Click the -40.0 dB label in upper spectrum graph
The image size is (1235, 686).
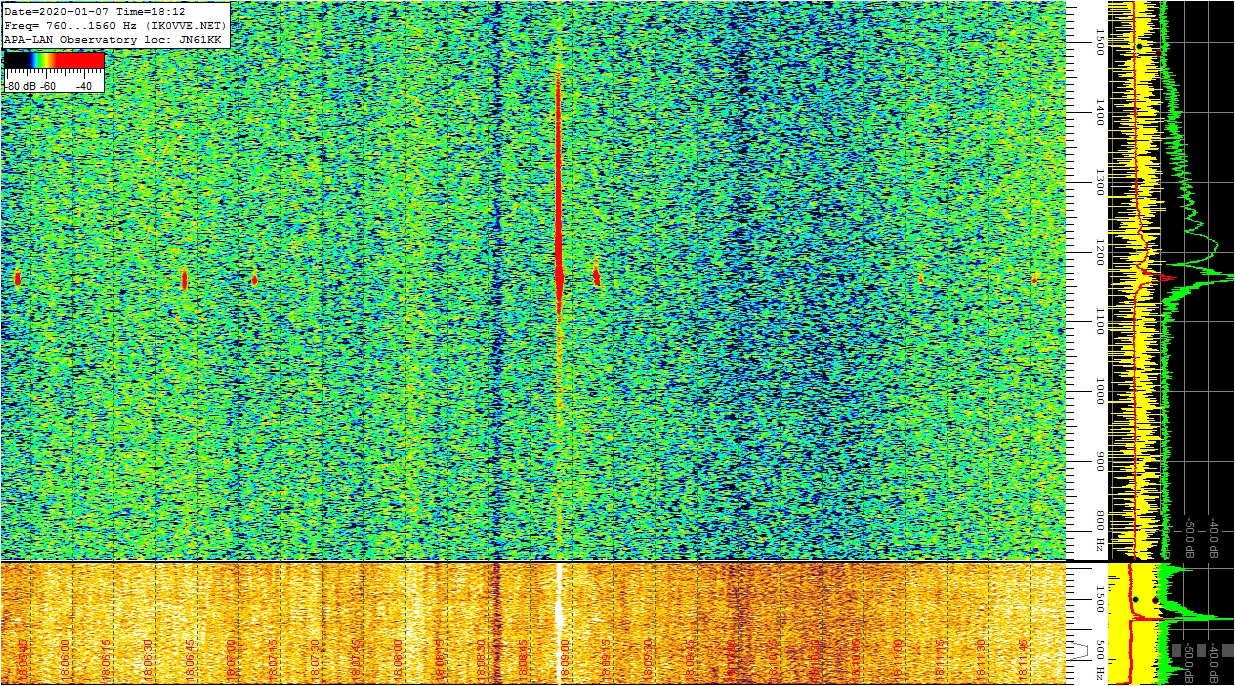click(x=1213, y=536)
